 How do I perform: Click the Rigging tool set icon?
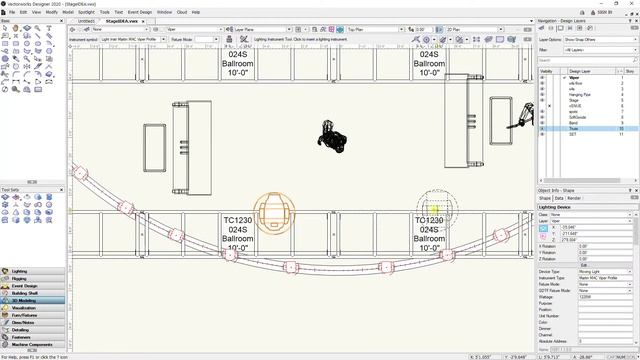[x=5, y=278]
